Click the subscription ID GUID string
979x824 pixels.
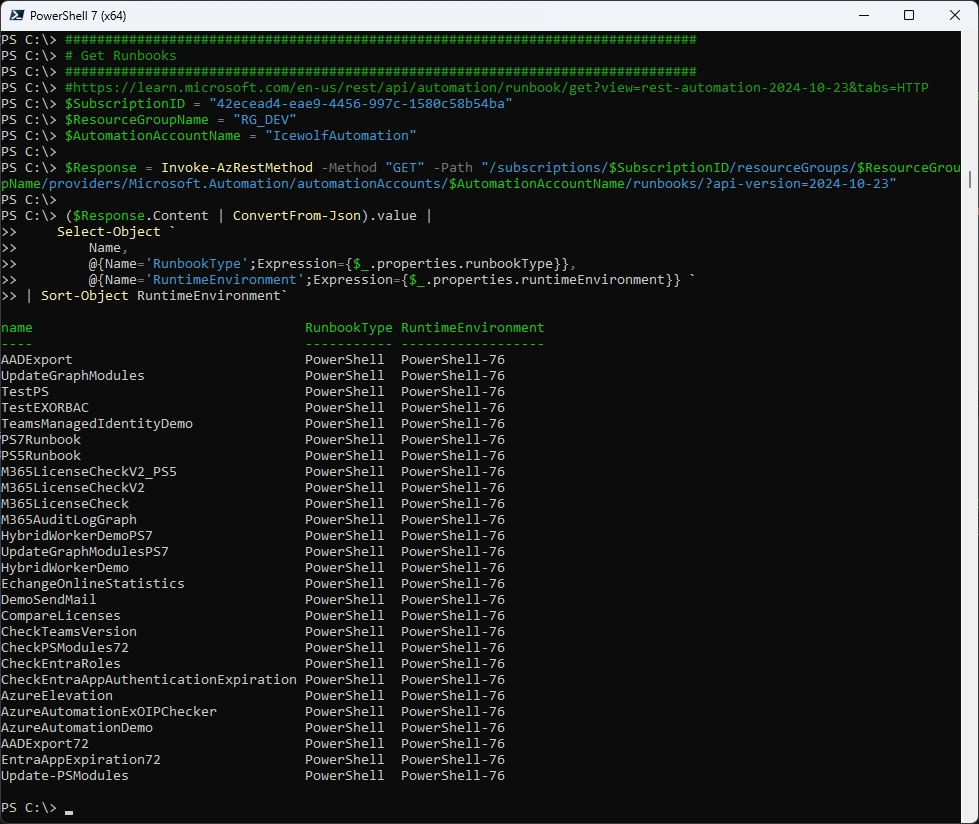click(x=360, y=104)
